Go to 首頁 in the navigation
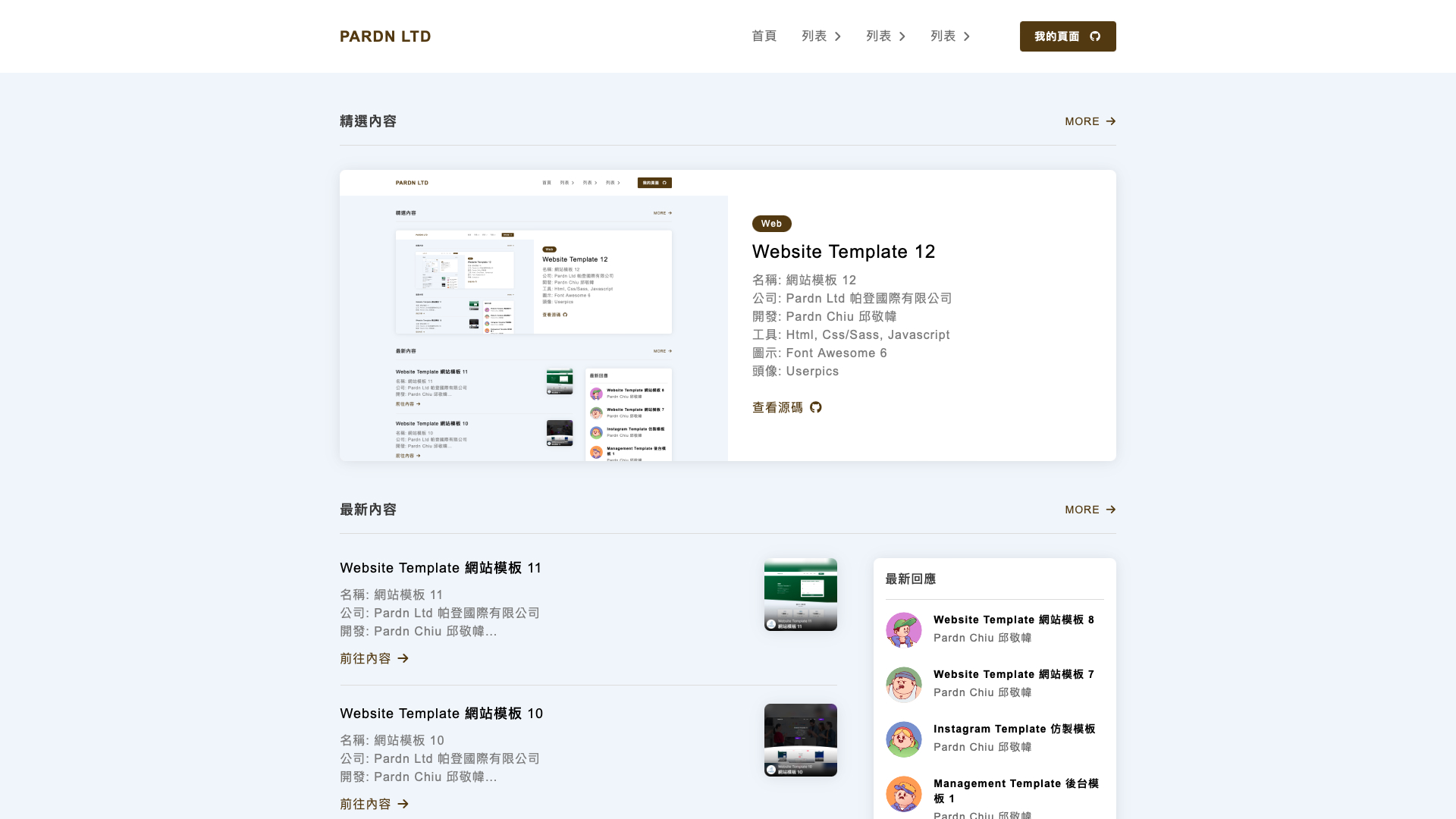 coord(764,36)
